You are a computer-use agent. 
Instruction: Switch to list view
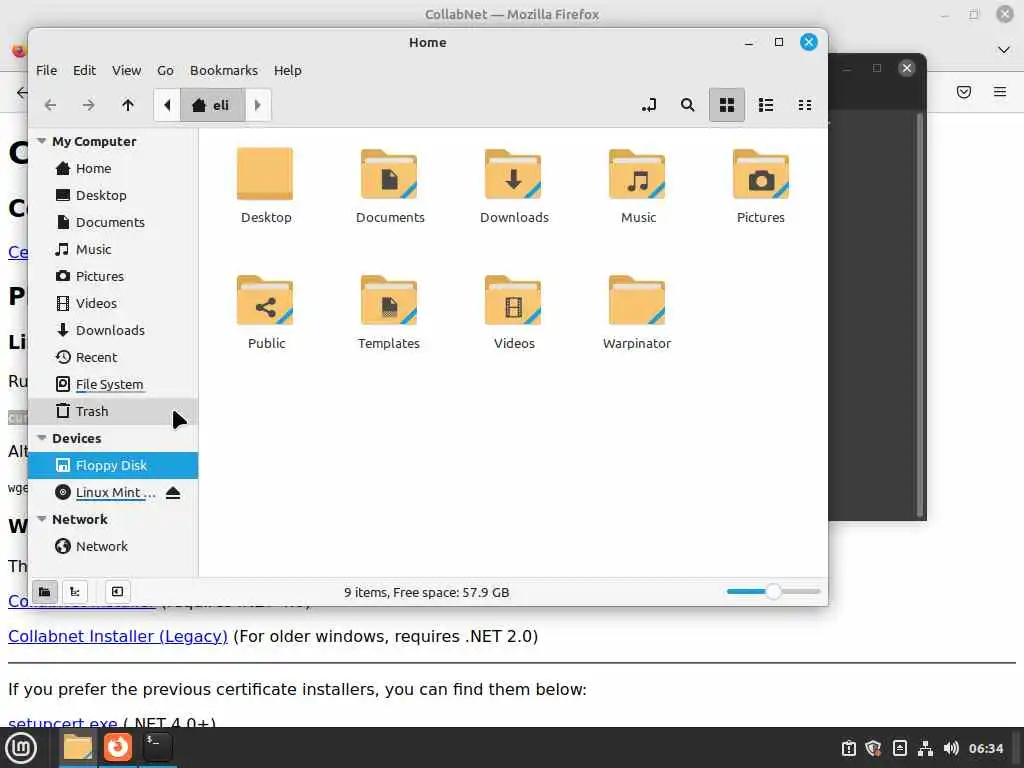coord(765,104)
